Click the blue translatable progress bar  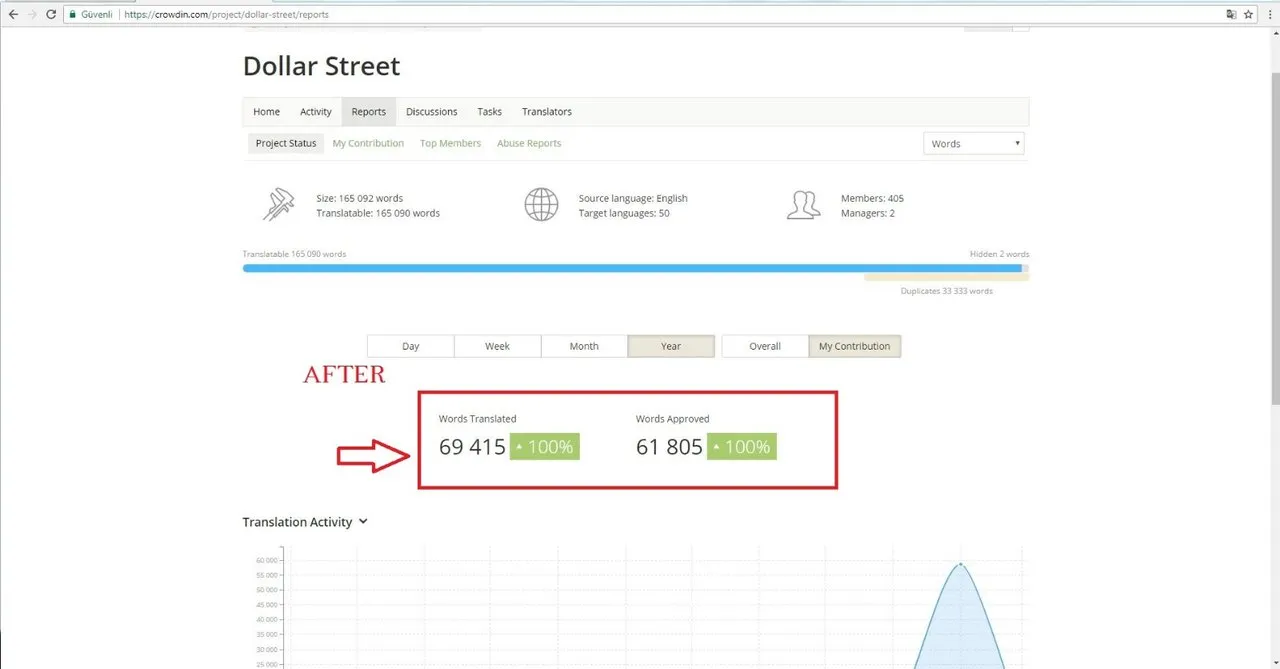point(632,268)
